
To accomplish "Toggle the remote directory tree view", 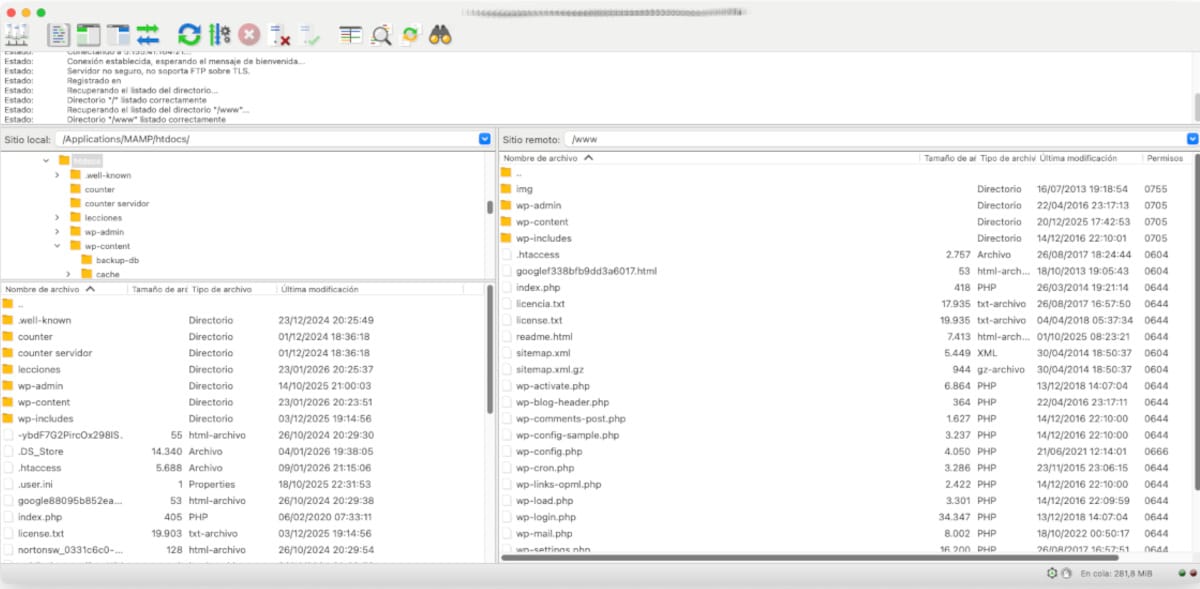I will (119, 35).
